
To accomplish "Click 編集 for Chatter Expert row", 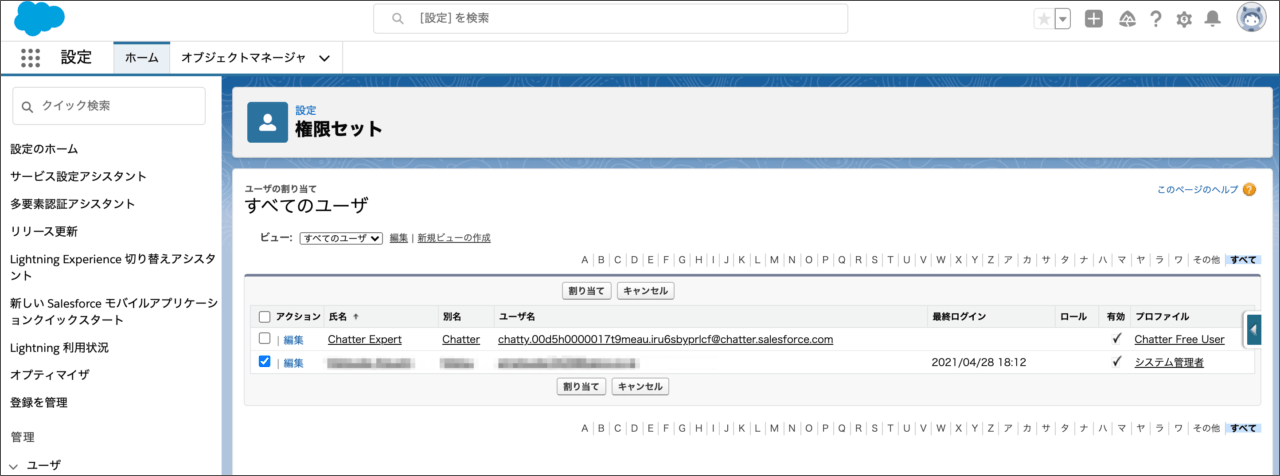I will 293,340.
